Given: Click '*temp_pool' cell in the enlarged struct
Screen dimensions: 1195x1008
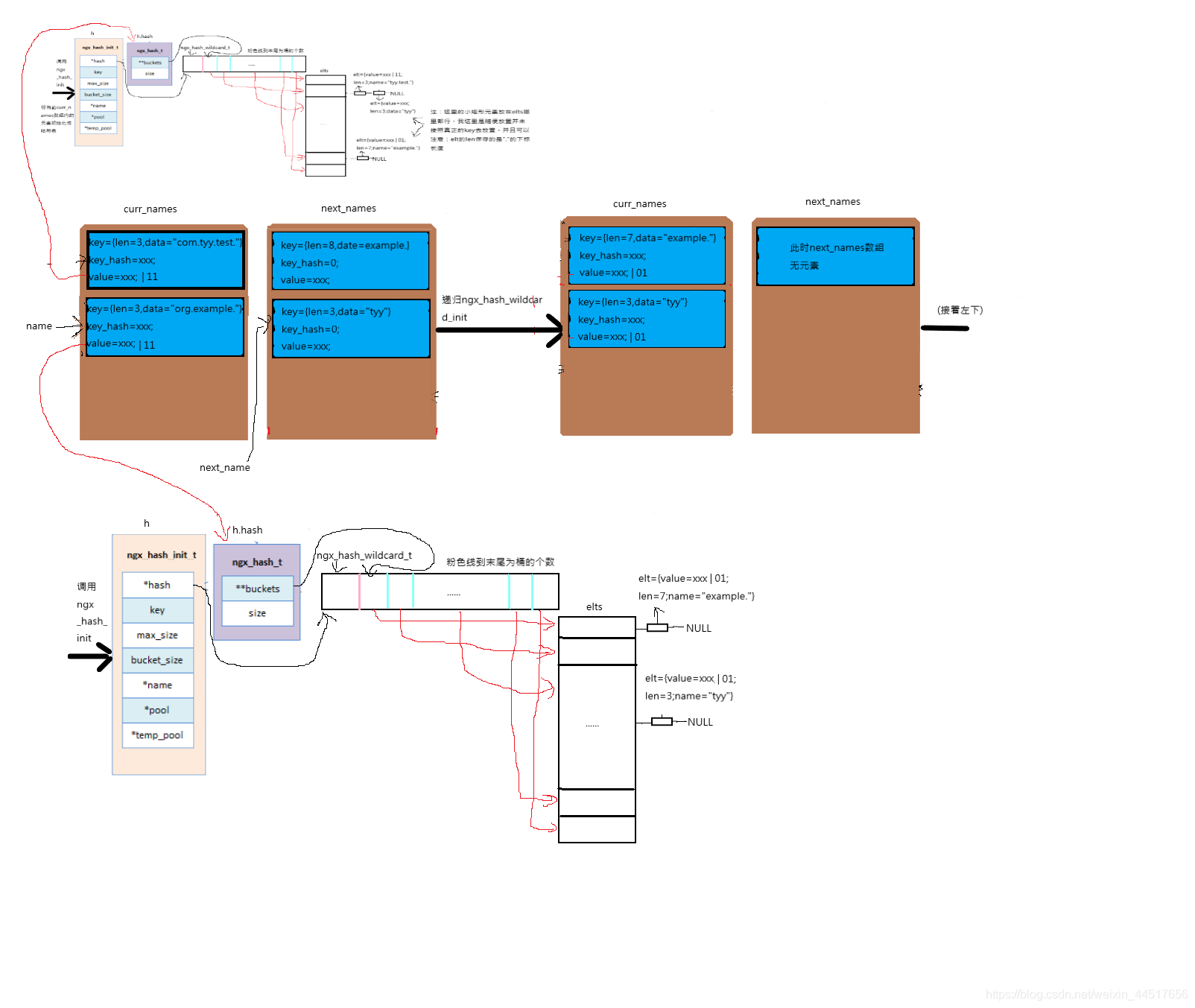Looking at the screenshot, I should coord(157,735).
